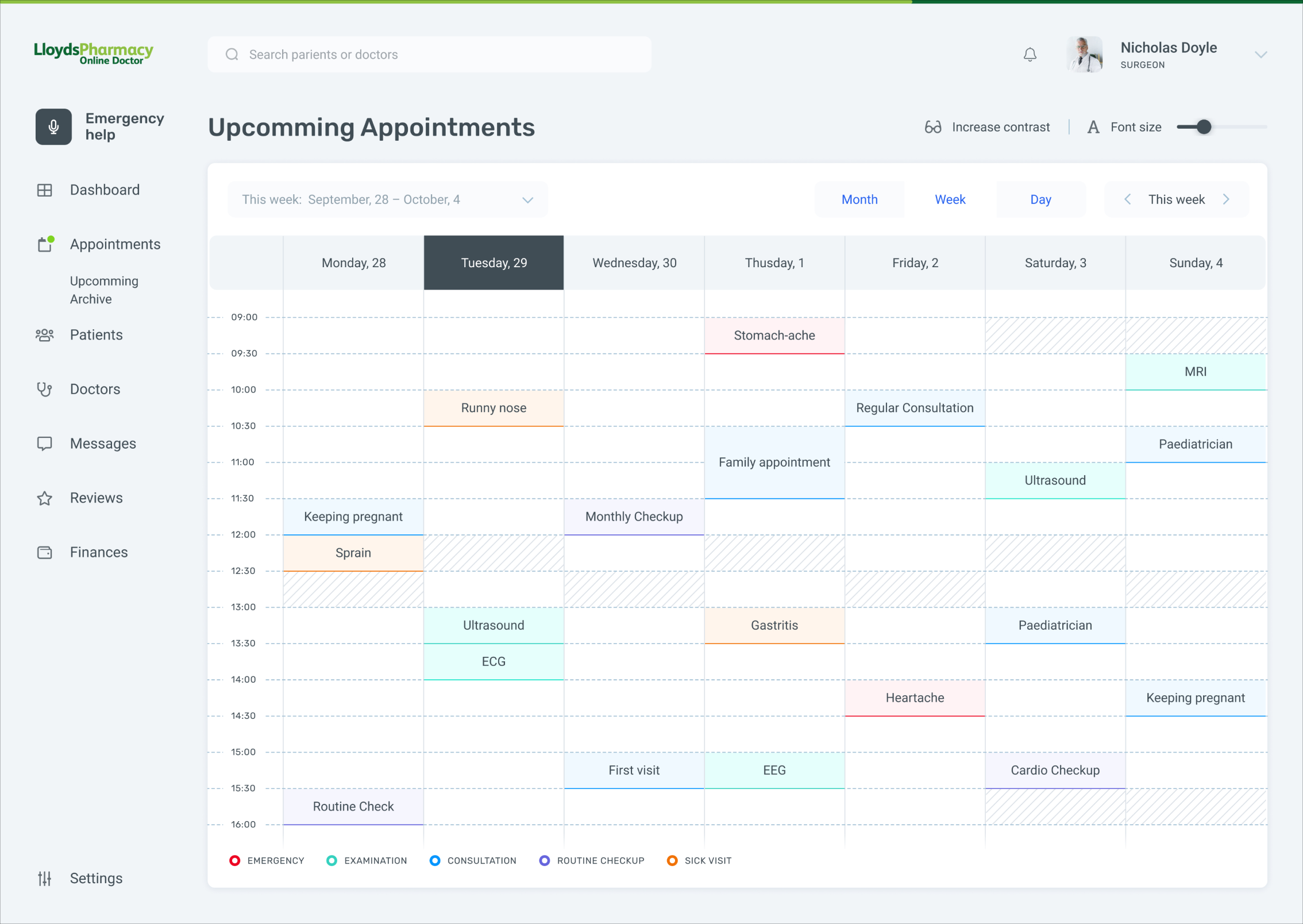Expand the This week date range dropdown
This screenshot has width=1303, height=924.
pyautogui.click(x=527, y=200)
